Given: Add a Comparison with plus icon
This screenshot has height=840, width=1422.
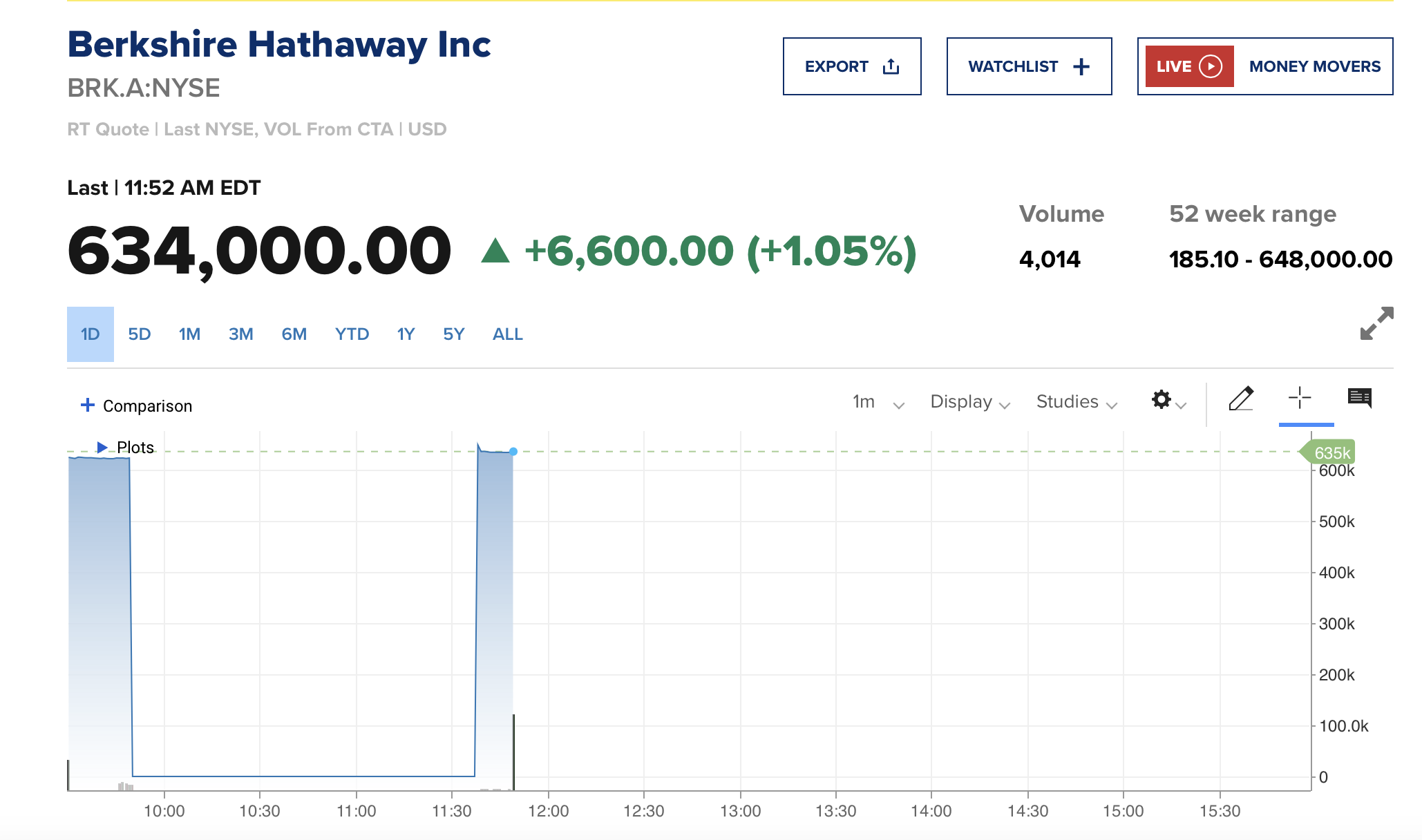Looking at the screenshot, I should pyautogui.click(x=88, y=405).
